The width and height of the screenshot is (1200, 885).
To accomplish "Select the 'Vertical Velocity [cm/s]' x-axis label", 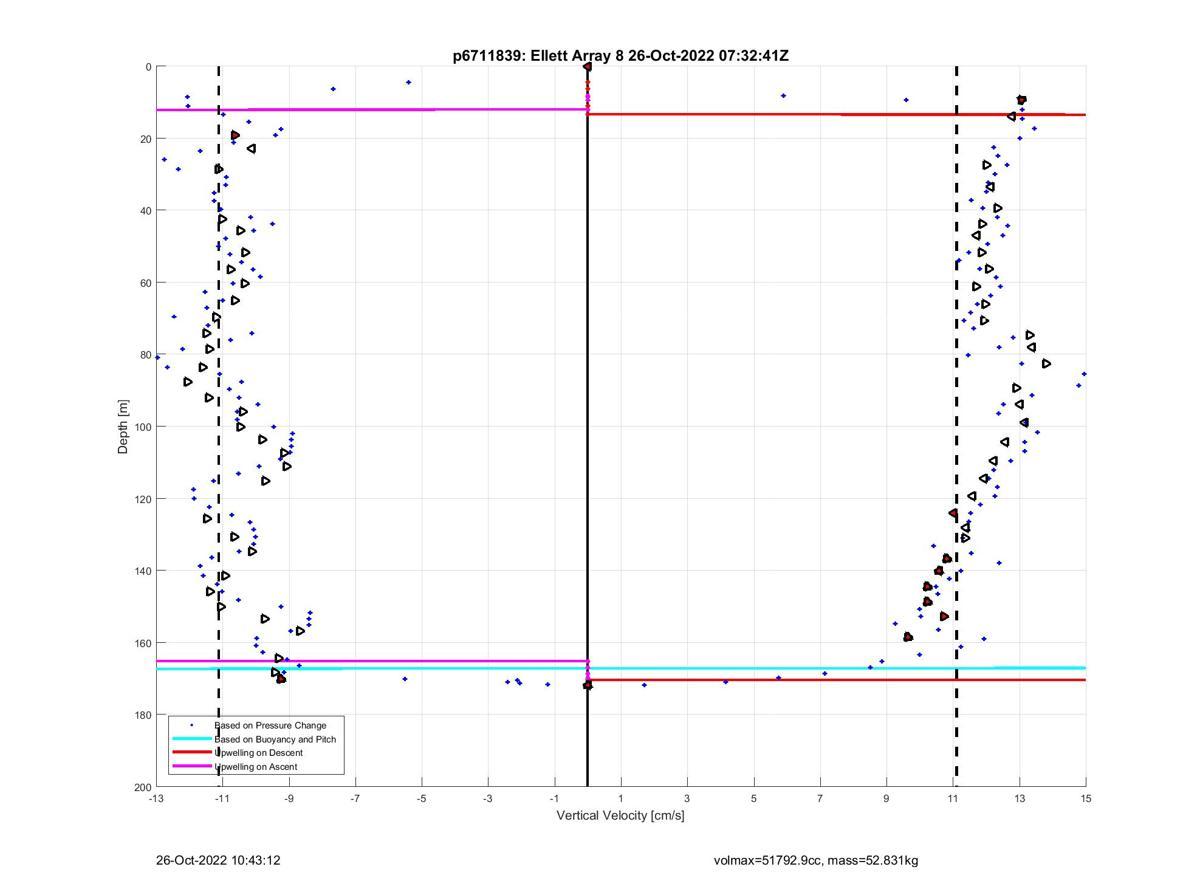I will click(x=620, y=816).
